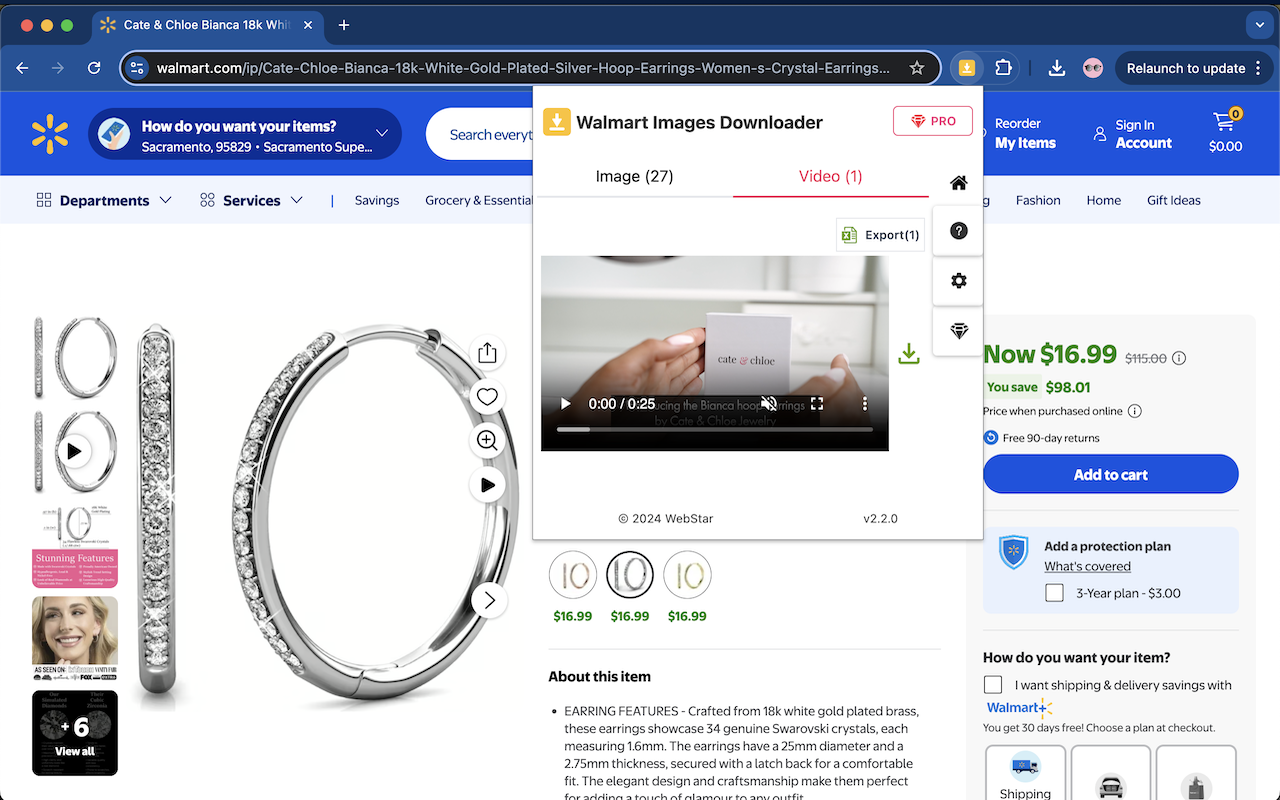Click the video progress bar to seek
Image resolution: width=1280 pixels, height=800 pixels.
click(715, 430)
